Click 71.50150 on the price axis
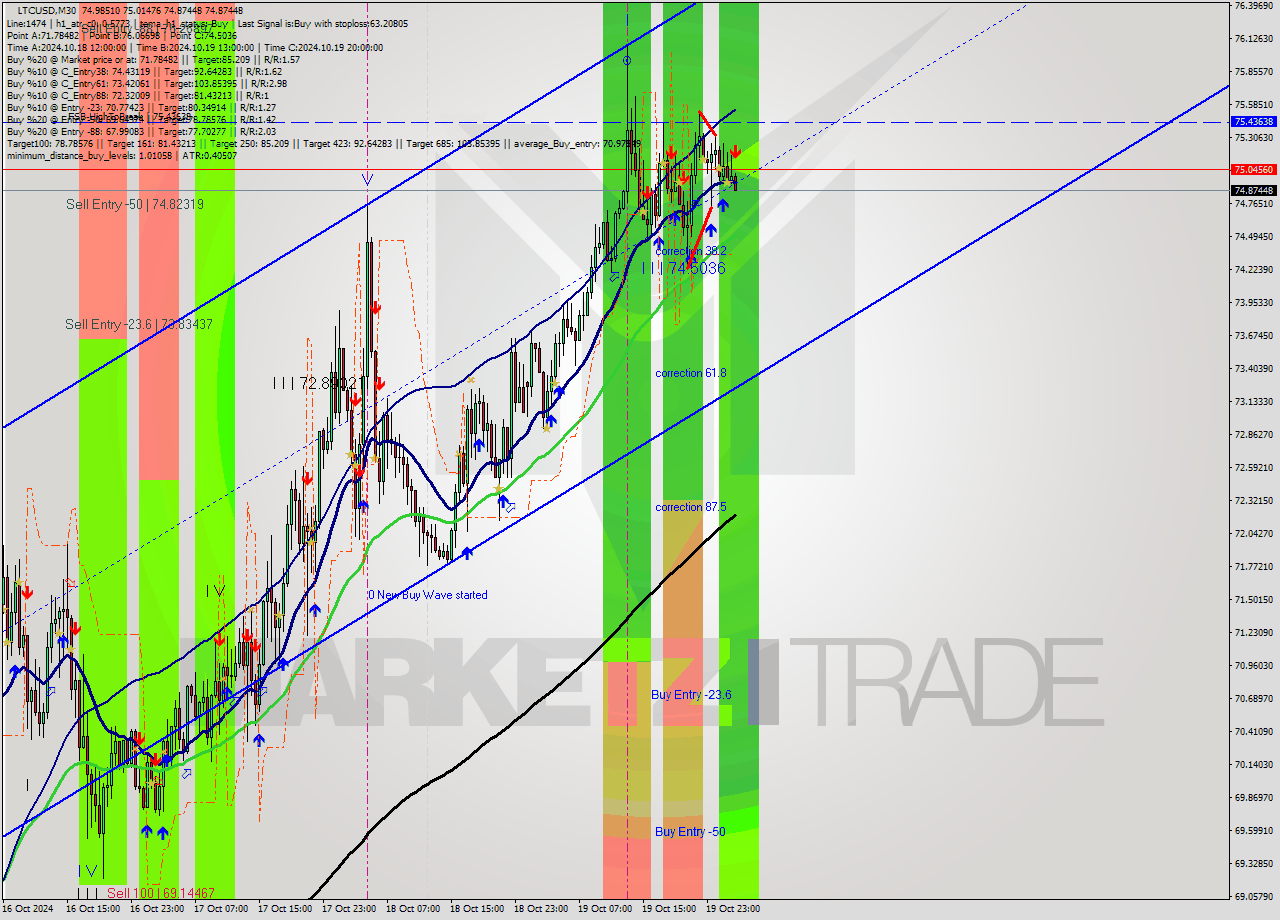Viewport: 1280px width, 920px height. point(1254,600)
